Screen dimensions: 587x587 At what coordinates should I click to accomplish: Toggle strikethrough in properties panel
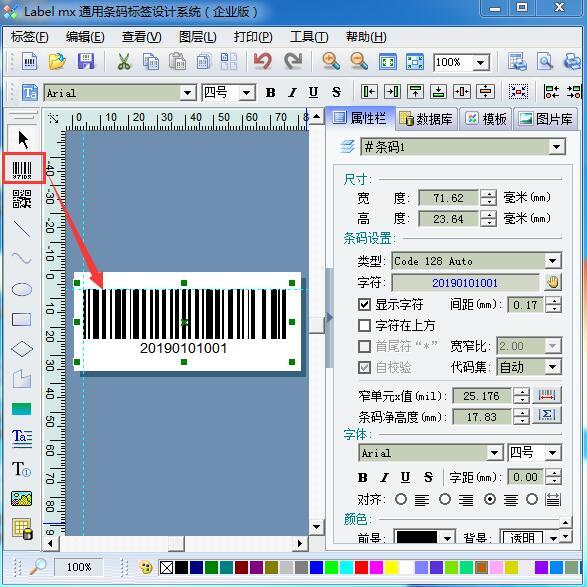(x=428, y=477)
